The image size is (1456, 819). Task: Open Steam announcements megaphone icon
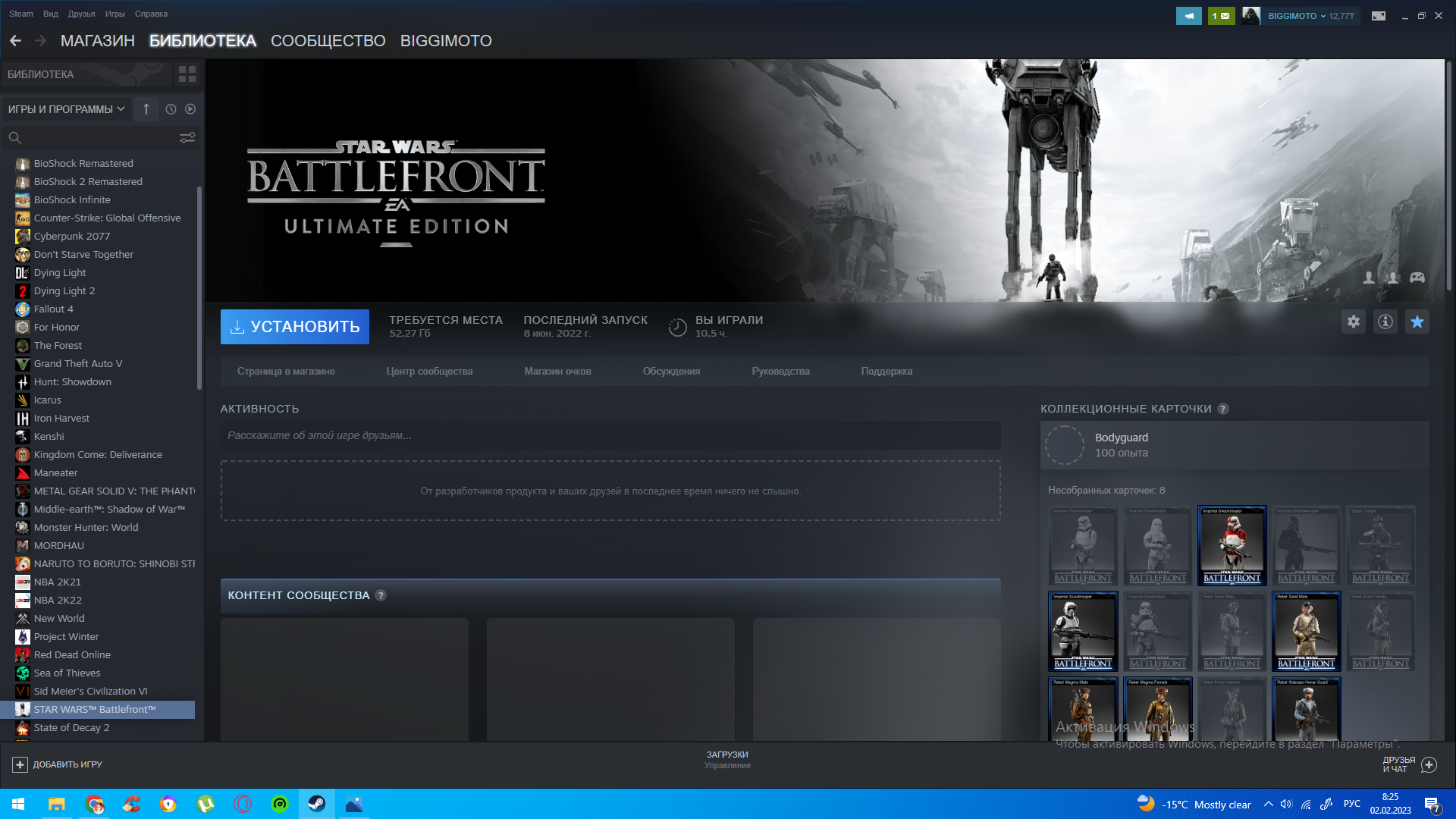(x=1189, y=16)
